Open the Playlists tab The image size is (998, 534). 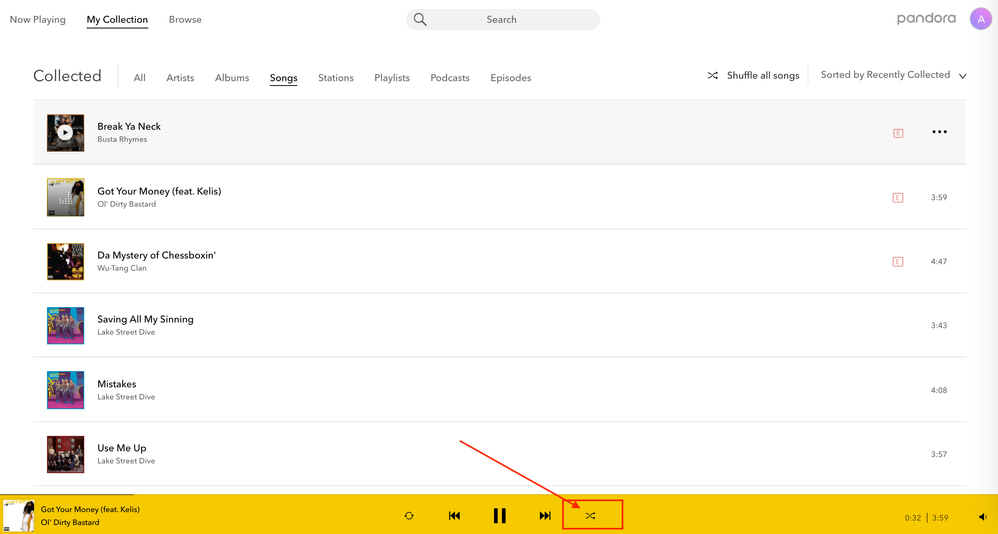pyautogui.click(x=392, y=78)
